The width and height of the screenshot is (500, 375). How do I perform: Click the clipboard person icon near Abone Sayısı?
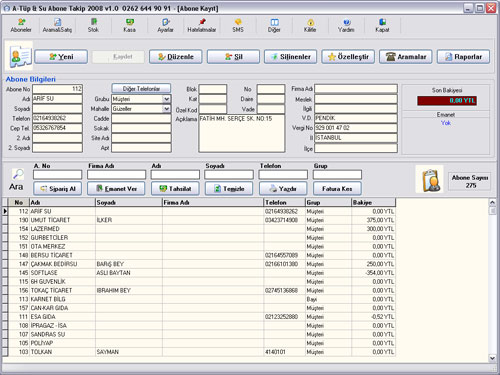coord(430,179)
